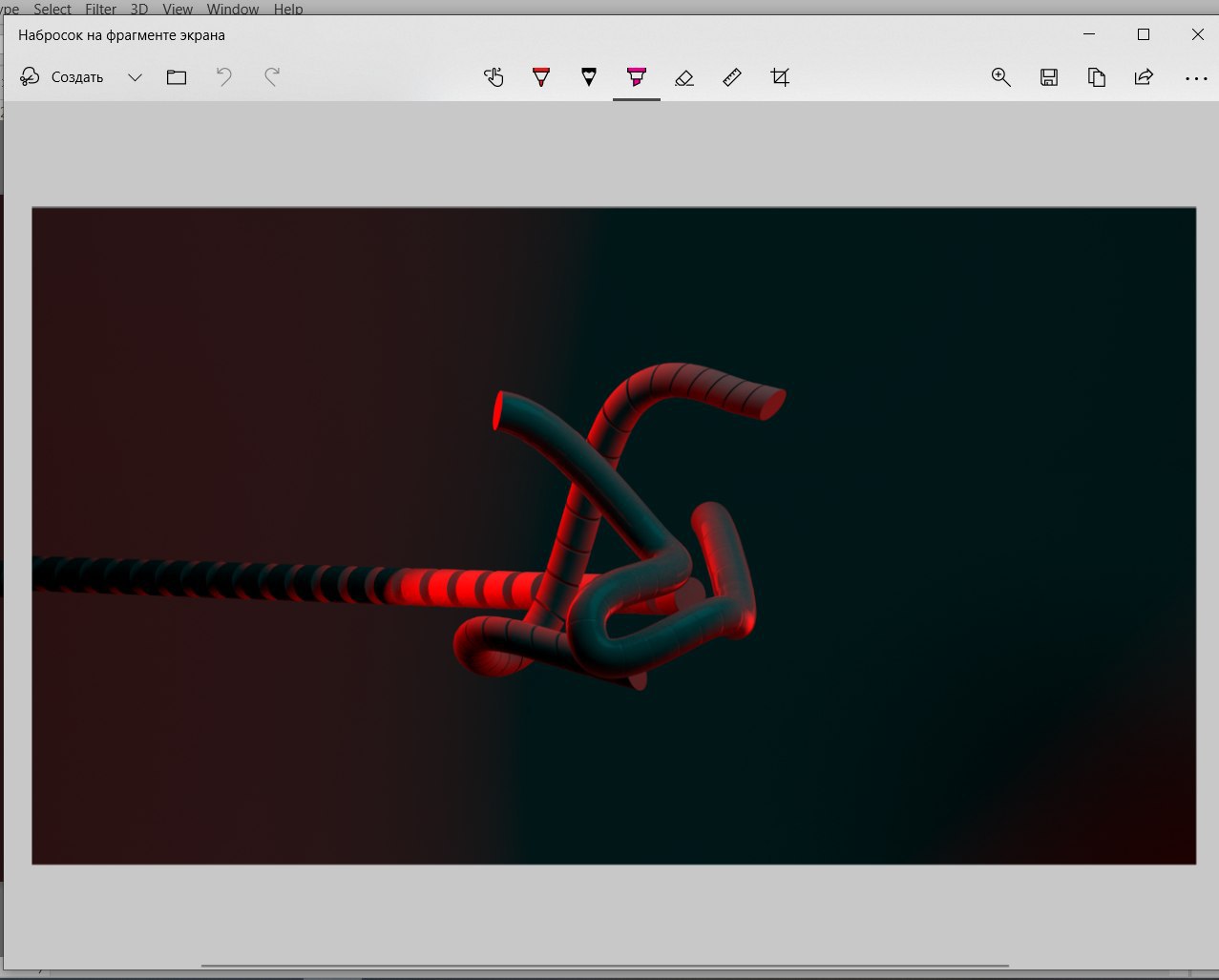Open the ruler tool
The image size is (1219, 980).
coord(732,77)
